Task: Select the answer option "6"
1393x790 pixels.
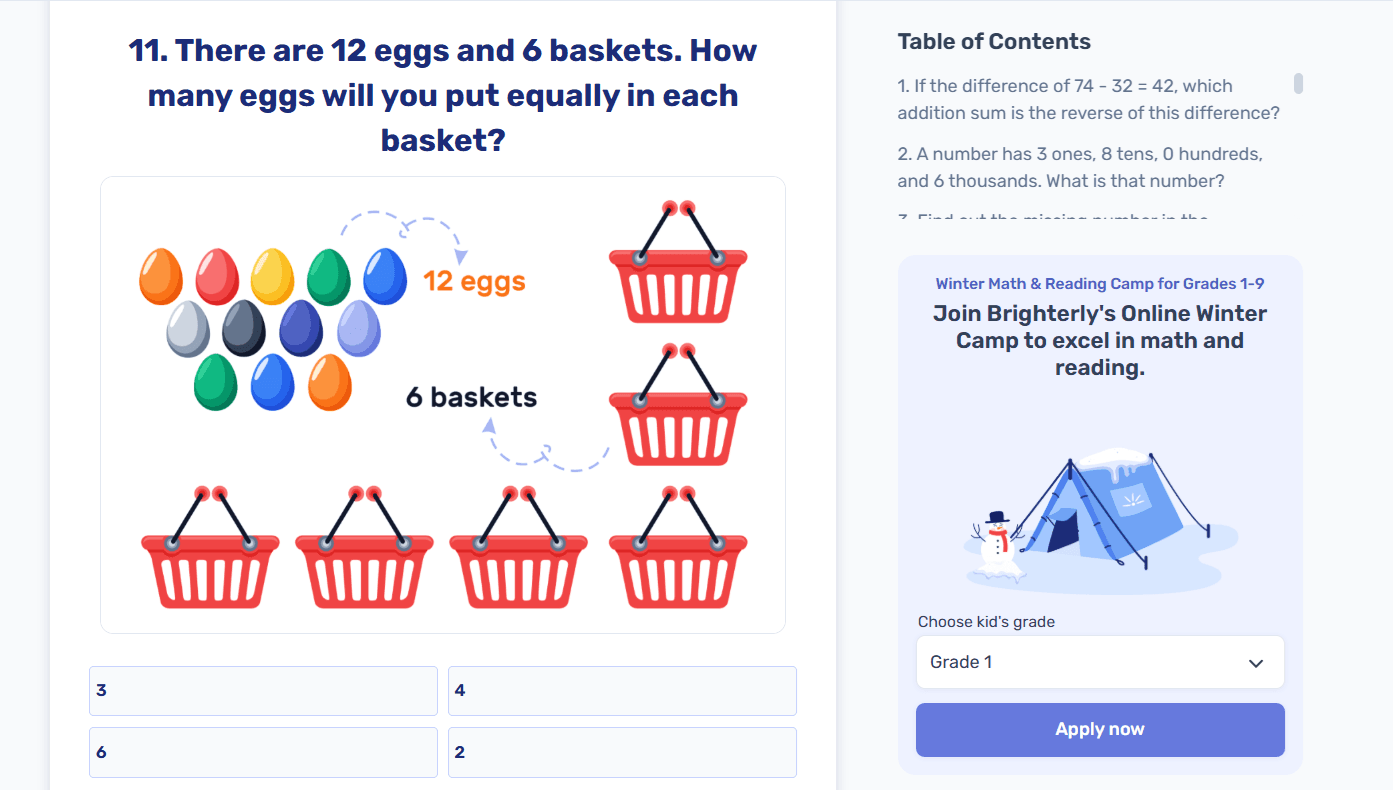Action: [x=262, y=752]
